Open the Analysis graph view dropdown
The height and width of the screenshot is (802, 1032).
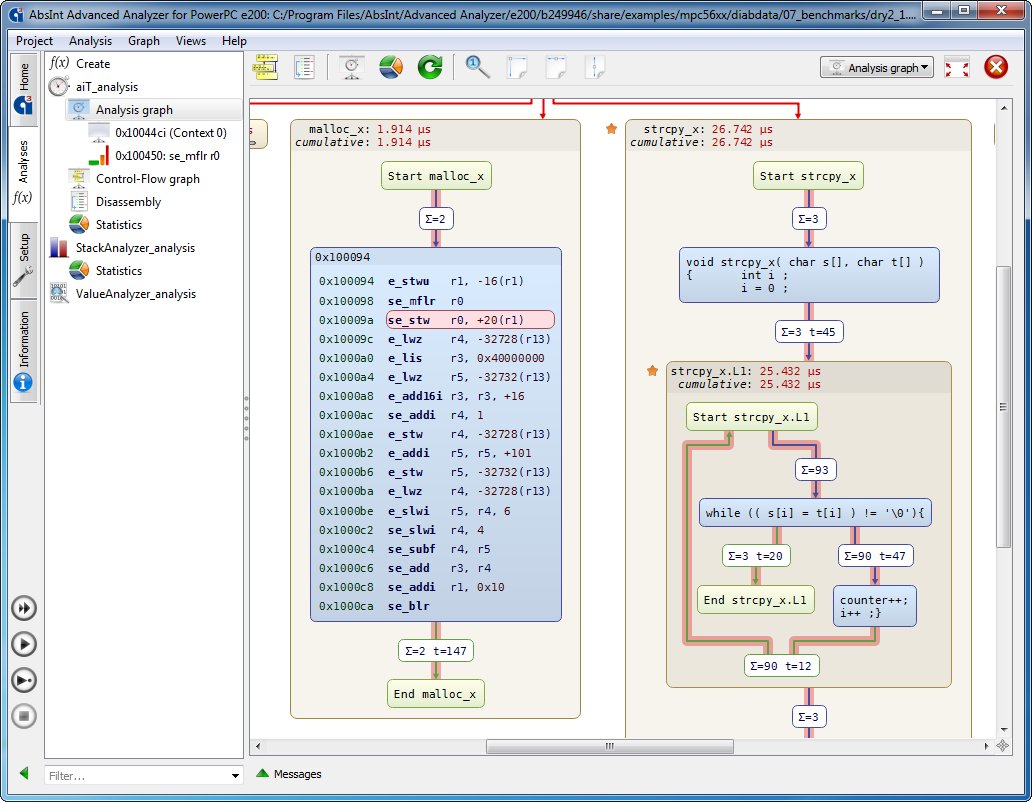[877, 67]
